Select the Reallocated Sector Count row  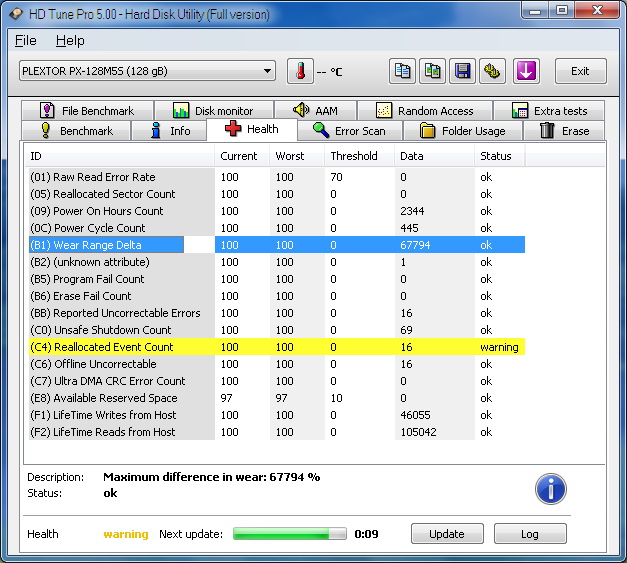[277, 194]
